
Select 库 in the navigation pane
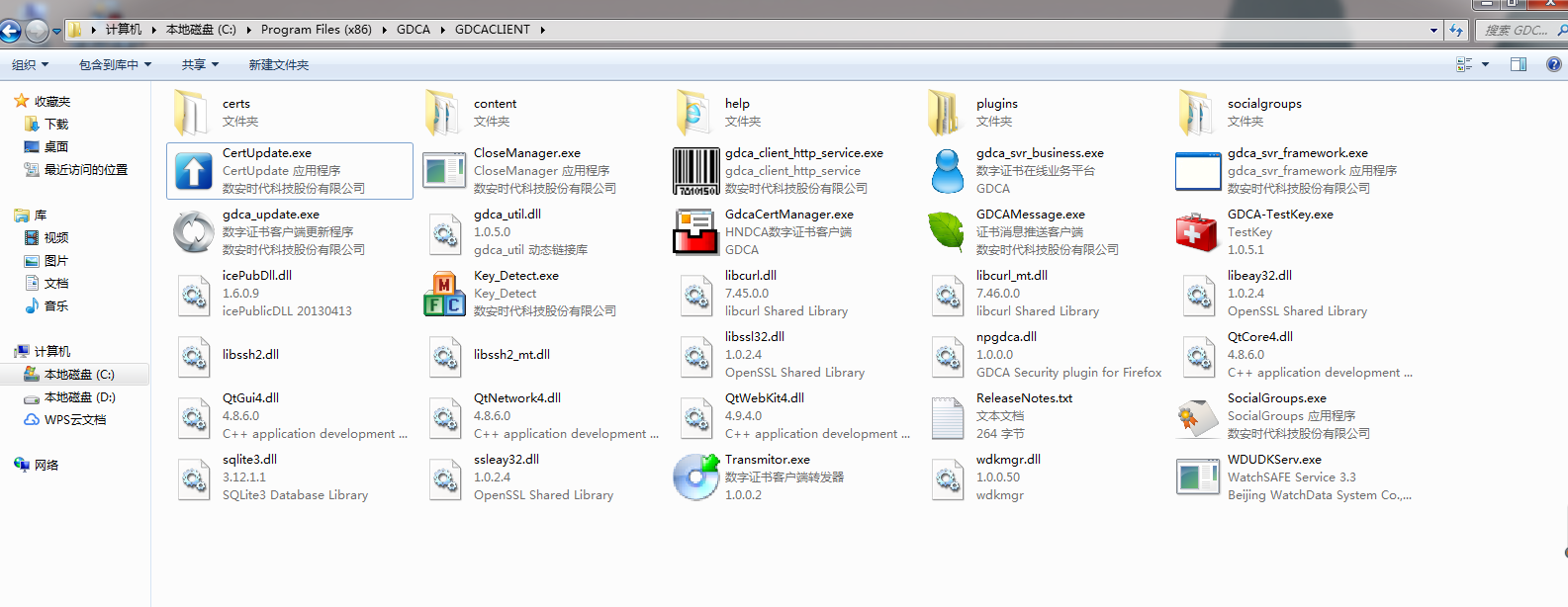(x=41, y=215)
